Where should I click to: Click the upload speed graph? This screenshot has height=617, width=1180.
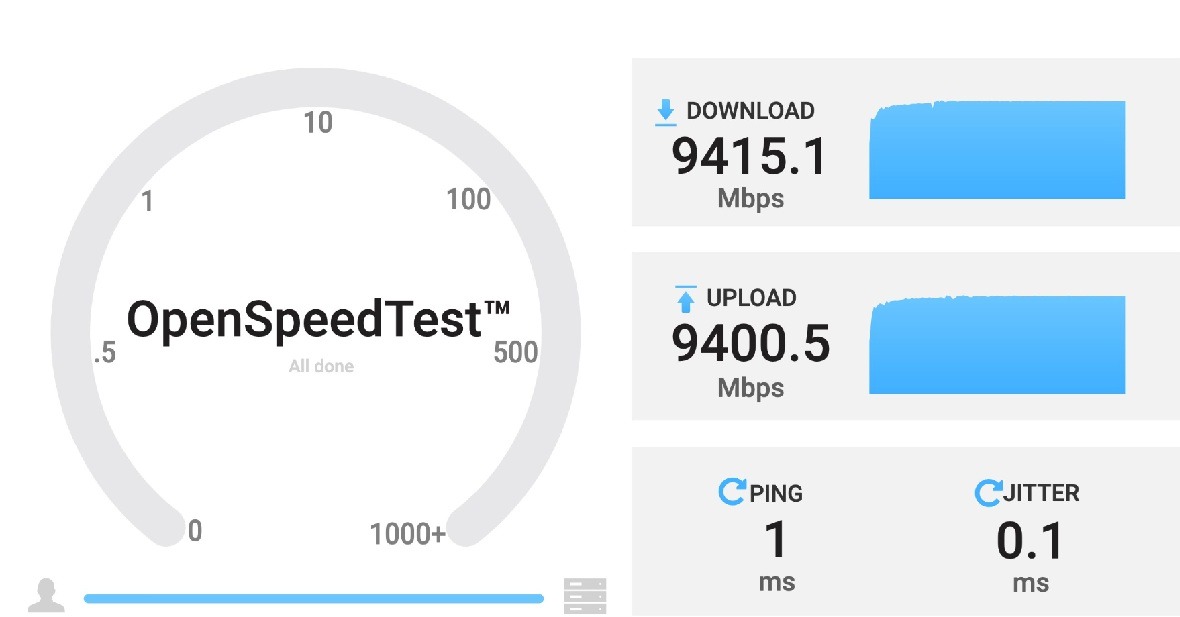pyautogui.click(x=1000, y=343)
